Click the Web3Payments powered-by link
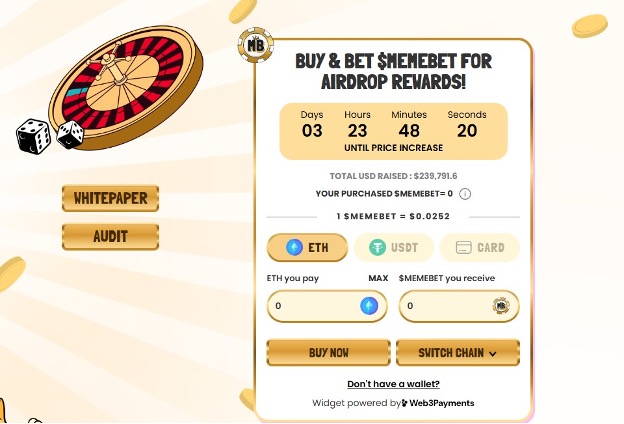 point(439,403)
